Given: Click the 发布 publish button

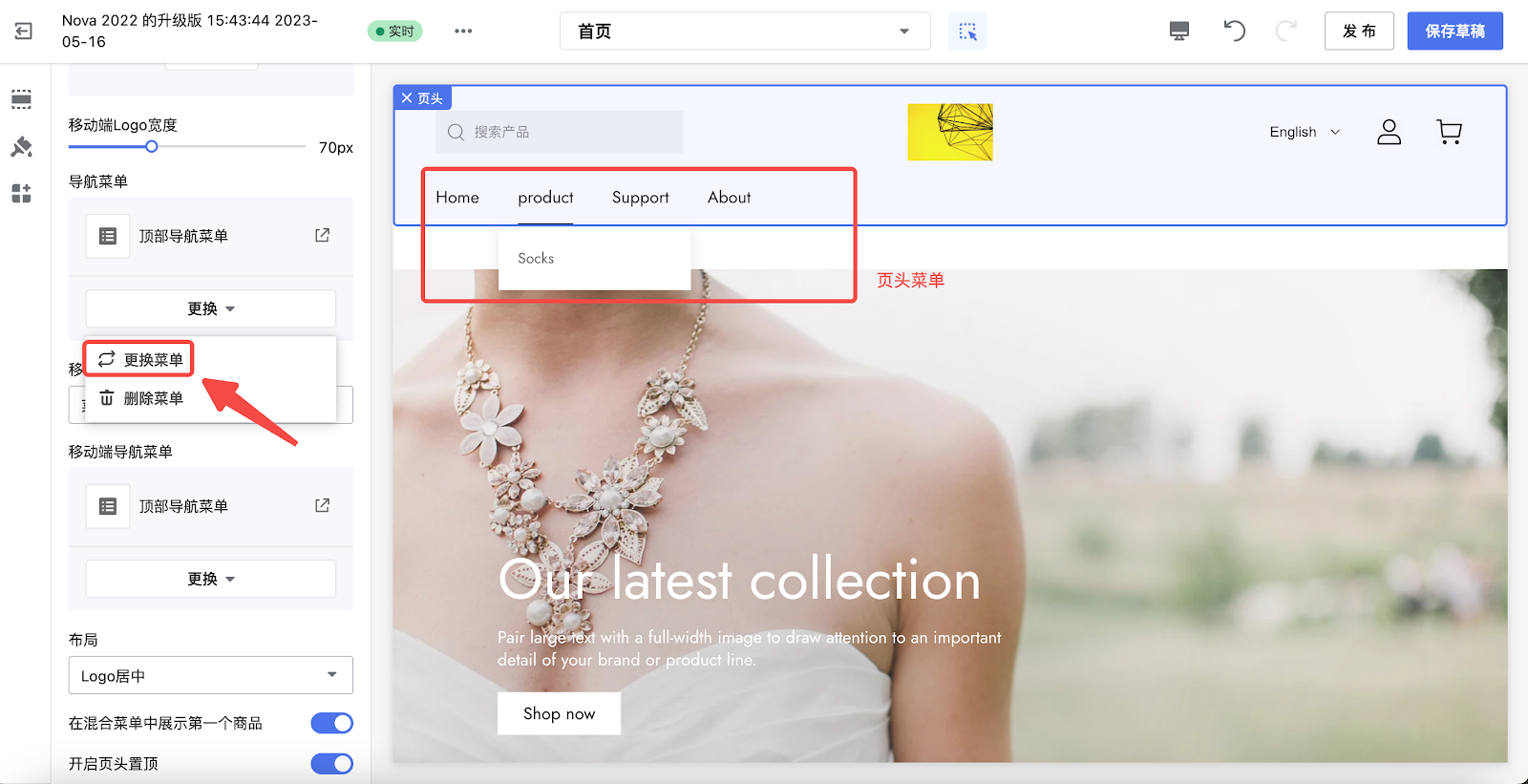Looking at the screenshot, I should pos(1359,32).
